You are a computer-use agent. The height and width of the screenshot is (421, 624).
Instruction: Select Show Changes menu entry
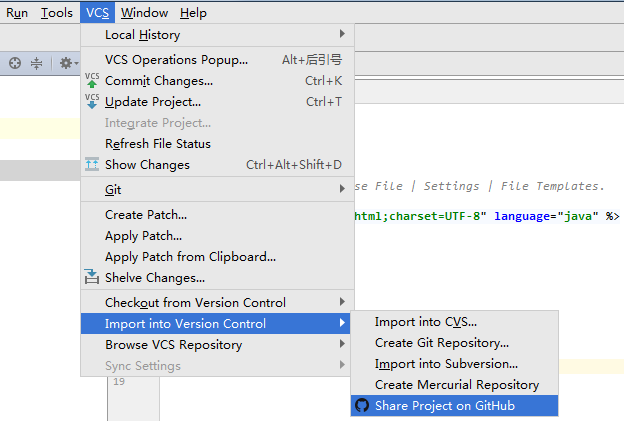tap(217, 165)
